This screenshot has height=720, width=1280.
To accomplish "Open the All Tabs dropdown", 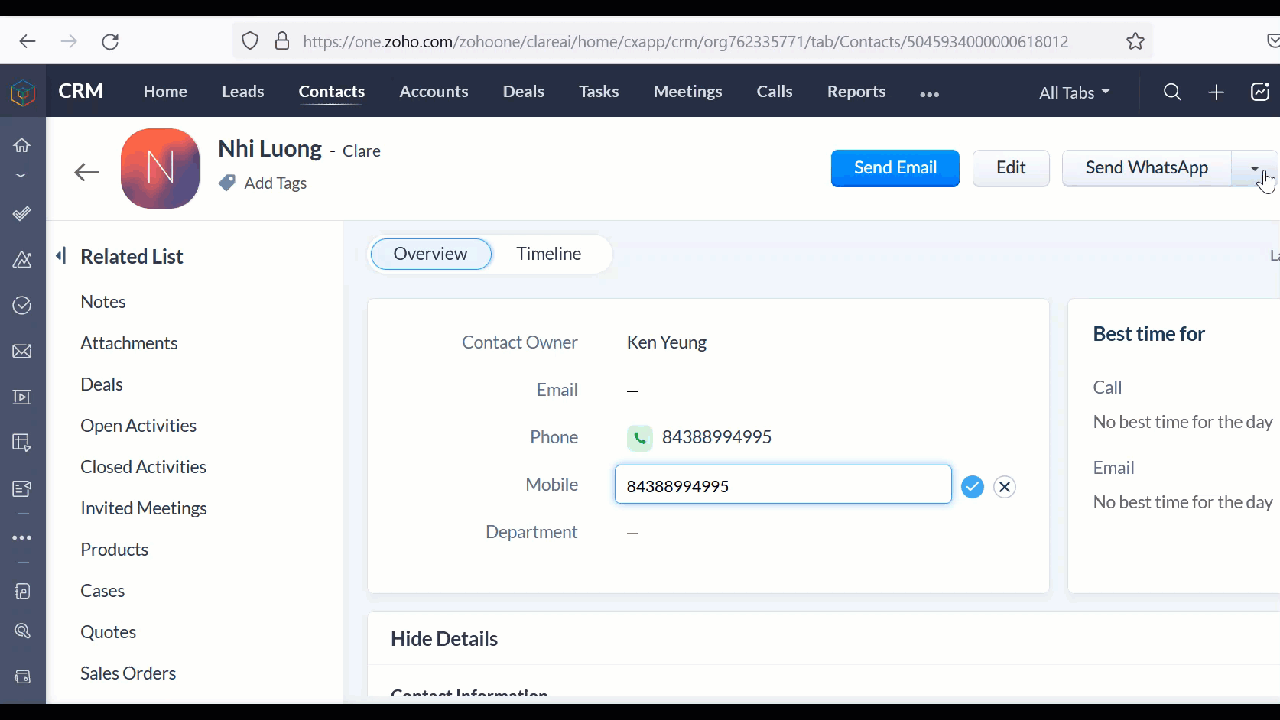I will tap(1074, 92).
